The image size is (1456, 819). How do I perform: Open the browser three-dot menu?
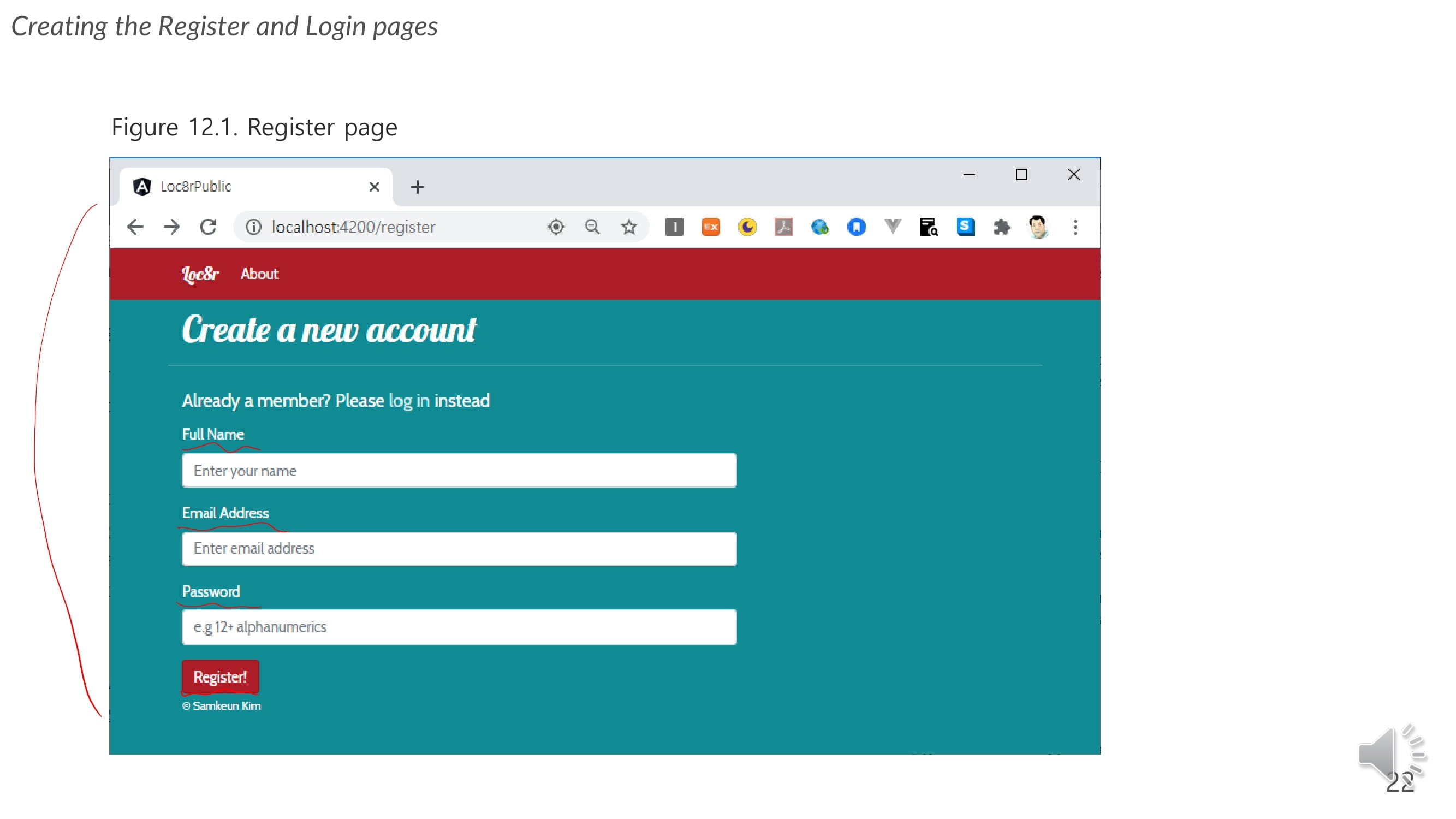pos(1075,227)
